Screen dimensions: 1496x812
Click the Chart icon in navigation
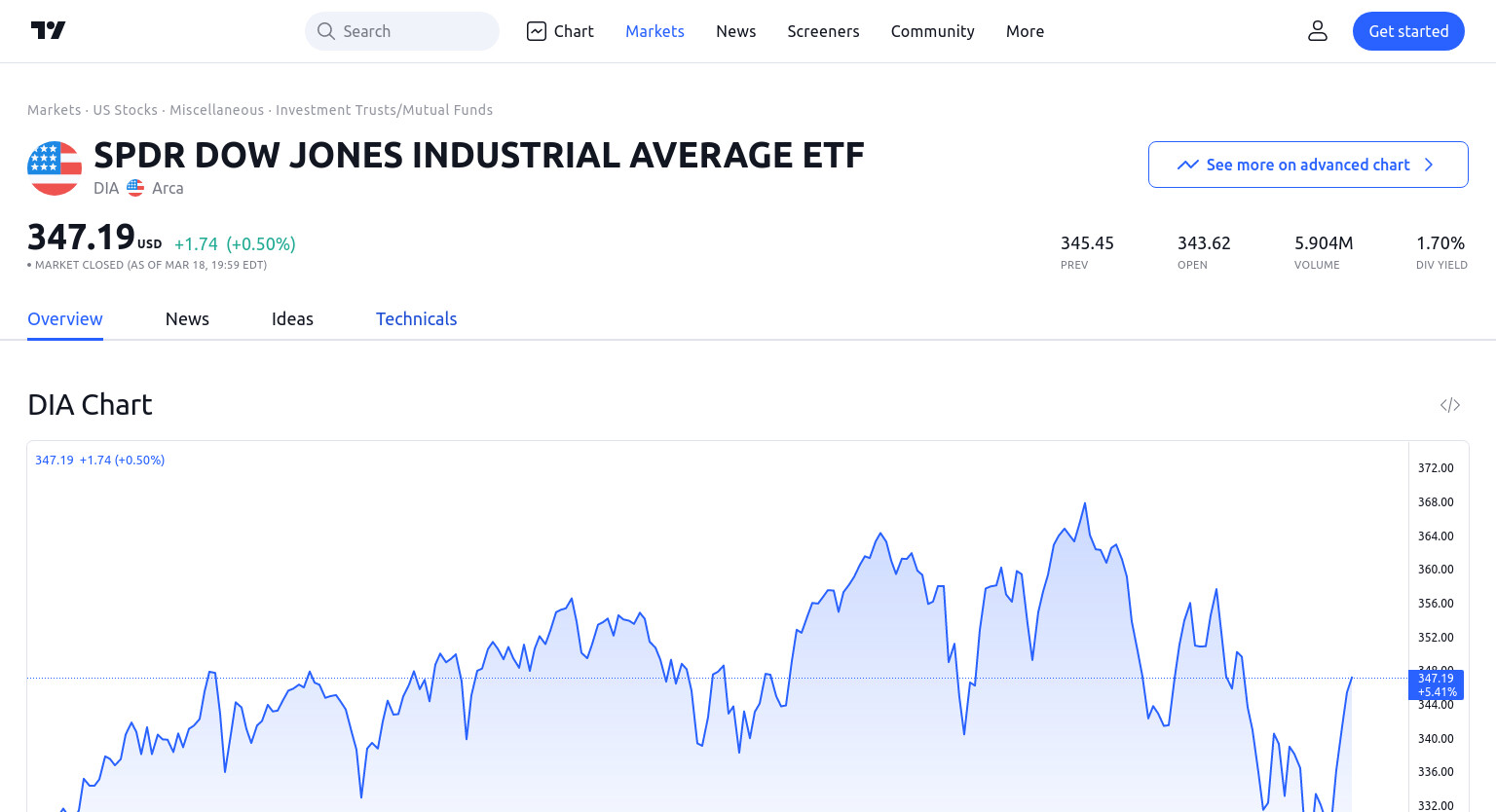(537, 31)
